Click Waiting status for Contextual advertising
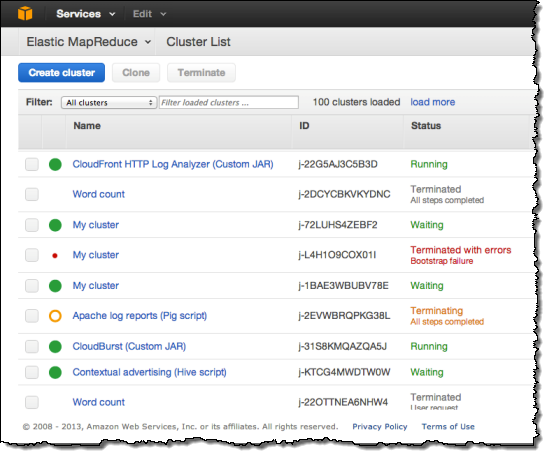This screenshot has width=550, height=456. [427, 372]
